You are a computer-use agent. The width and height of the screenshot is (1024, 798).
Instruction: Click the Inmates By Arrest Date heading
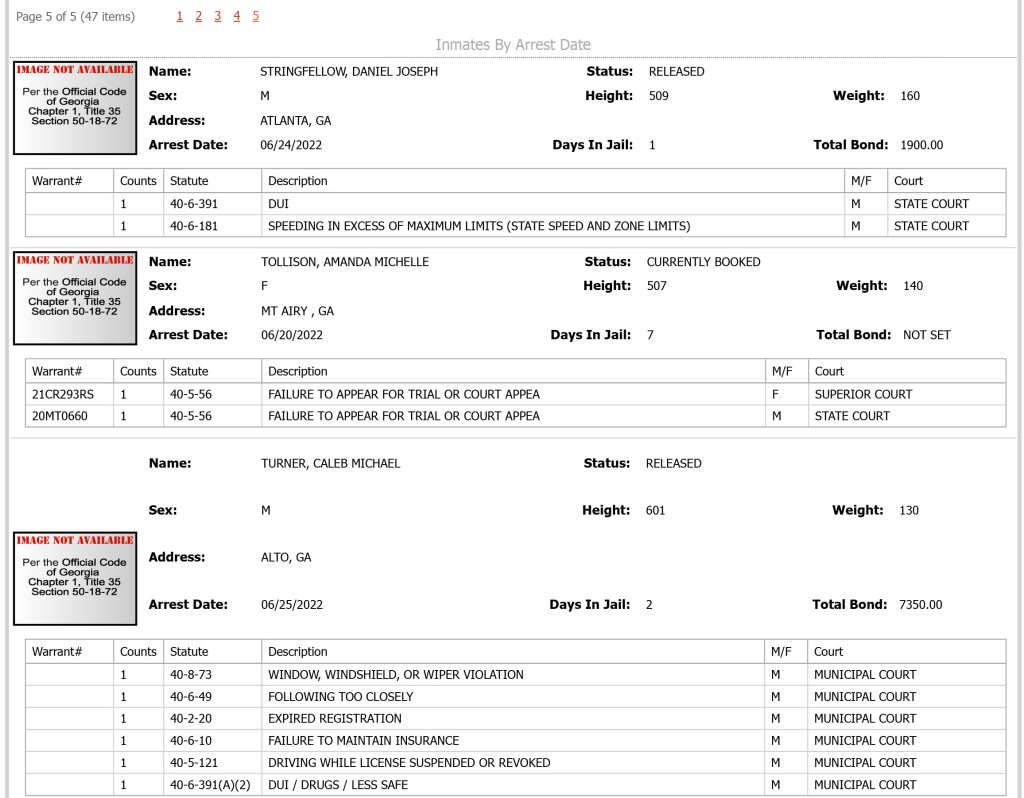[513, 44]
